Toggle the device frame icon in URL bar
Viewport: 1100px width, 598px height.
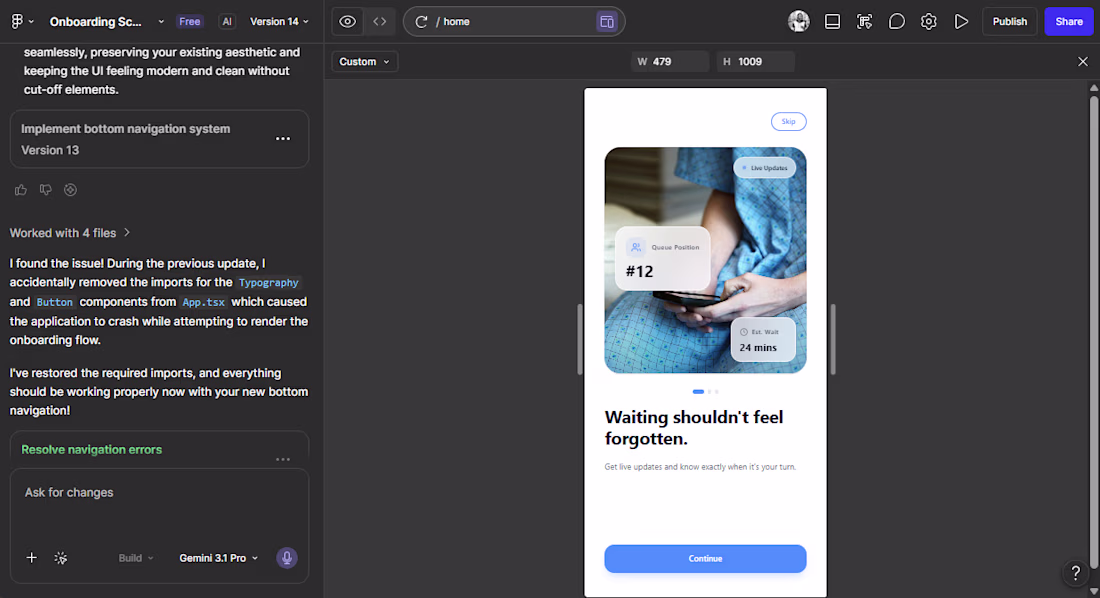[x=607, y=22]
